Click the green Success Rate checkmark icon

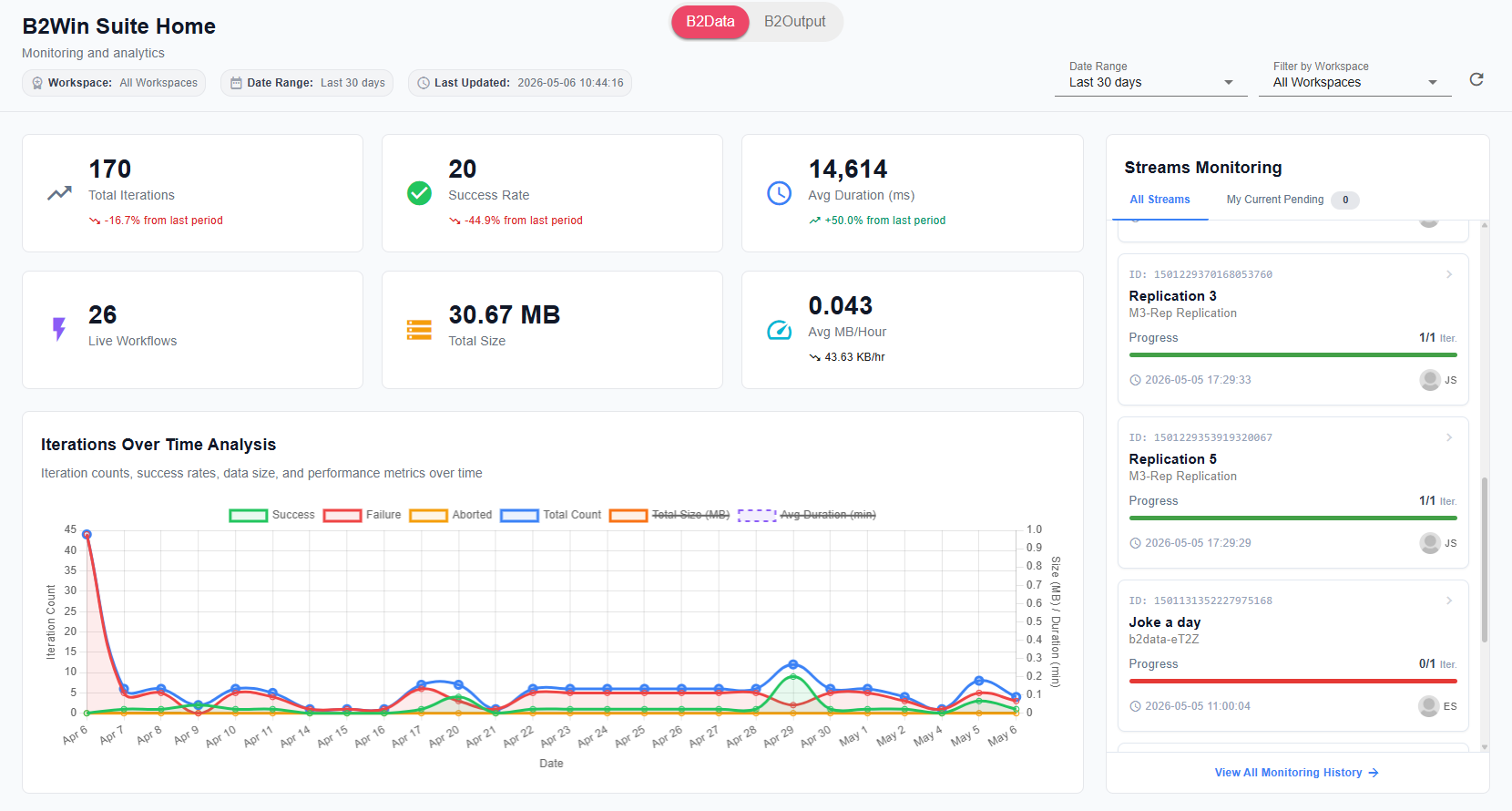419,193
